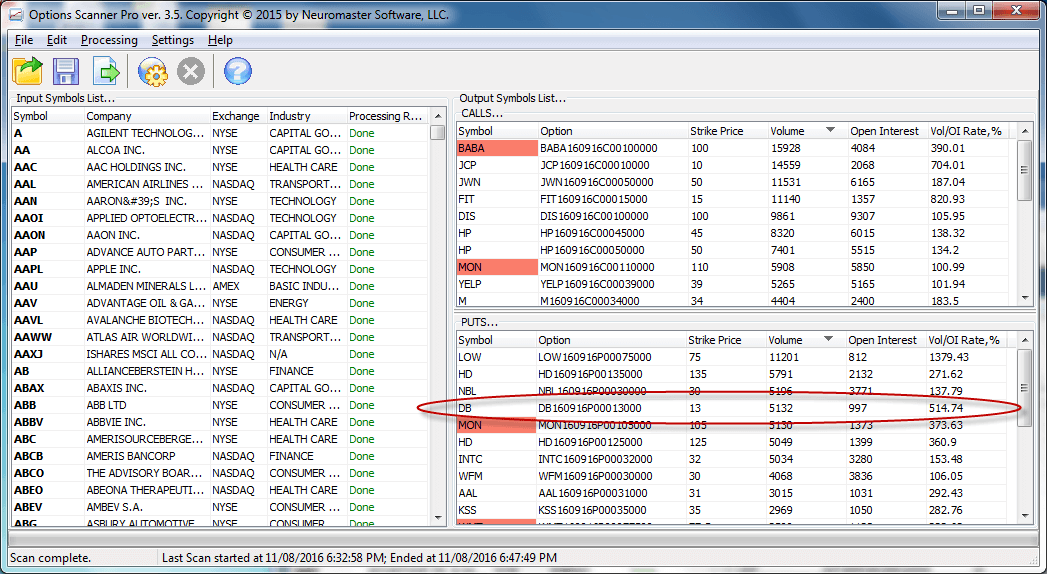Select highlighted BABA symbol in CALLS
The image size is (1047, 574).
pyautogui.click(x=497, y=148)
